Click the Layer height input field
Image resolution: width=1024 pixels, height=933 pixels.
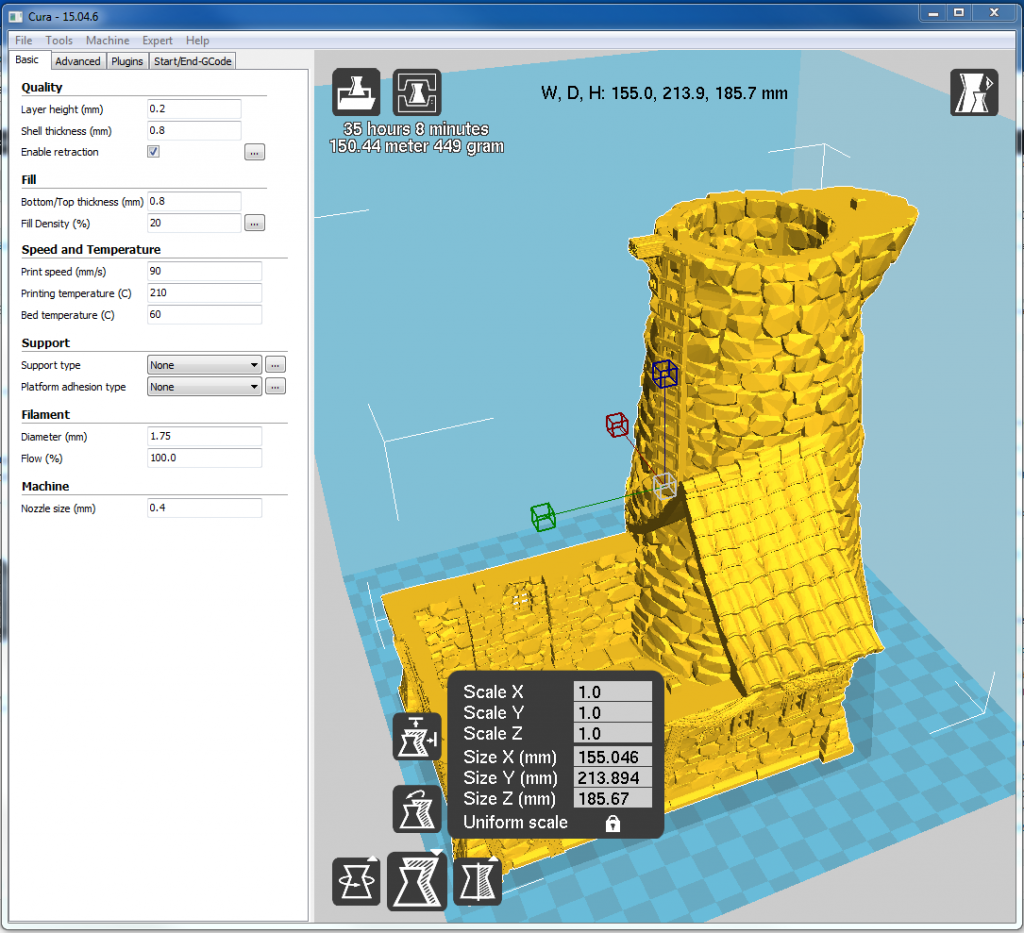point(194,109)
